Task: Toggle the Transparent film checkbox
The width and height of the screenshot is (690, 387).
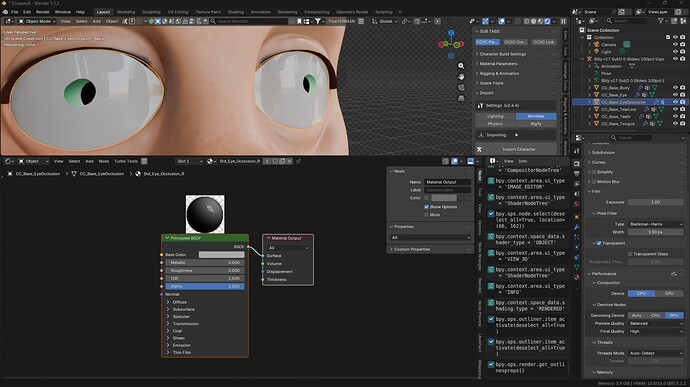Action: (x=599, y=243)
